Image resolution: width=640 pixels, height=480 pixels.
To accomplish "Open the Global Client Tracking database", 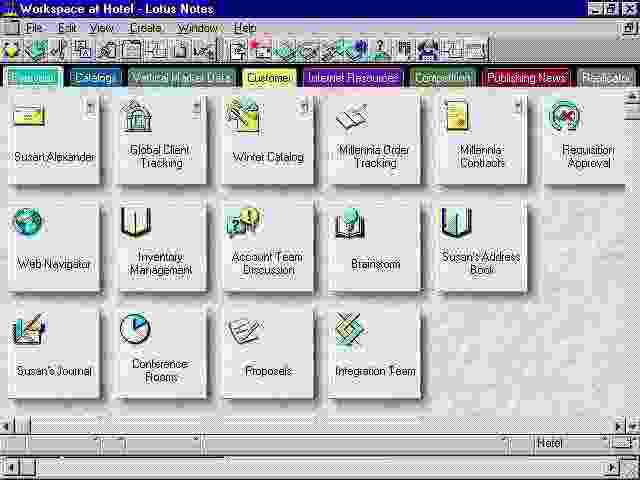I will [162, 140].
